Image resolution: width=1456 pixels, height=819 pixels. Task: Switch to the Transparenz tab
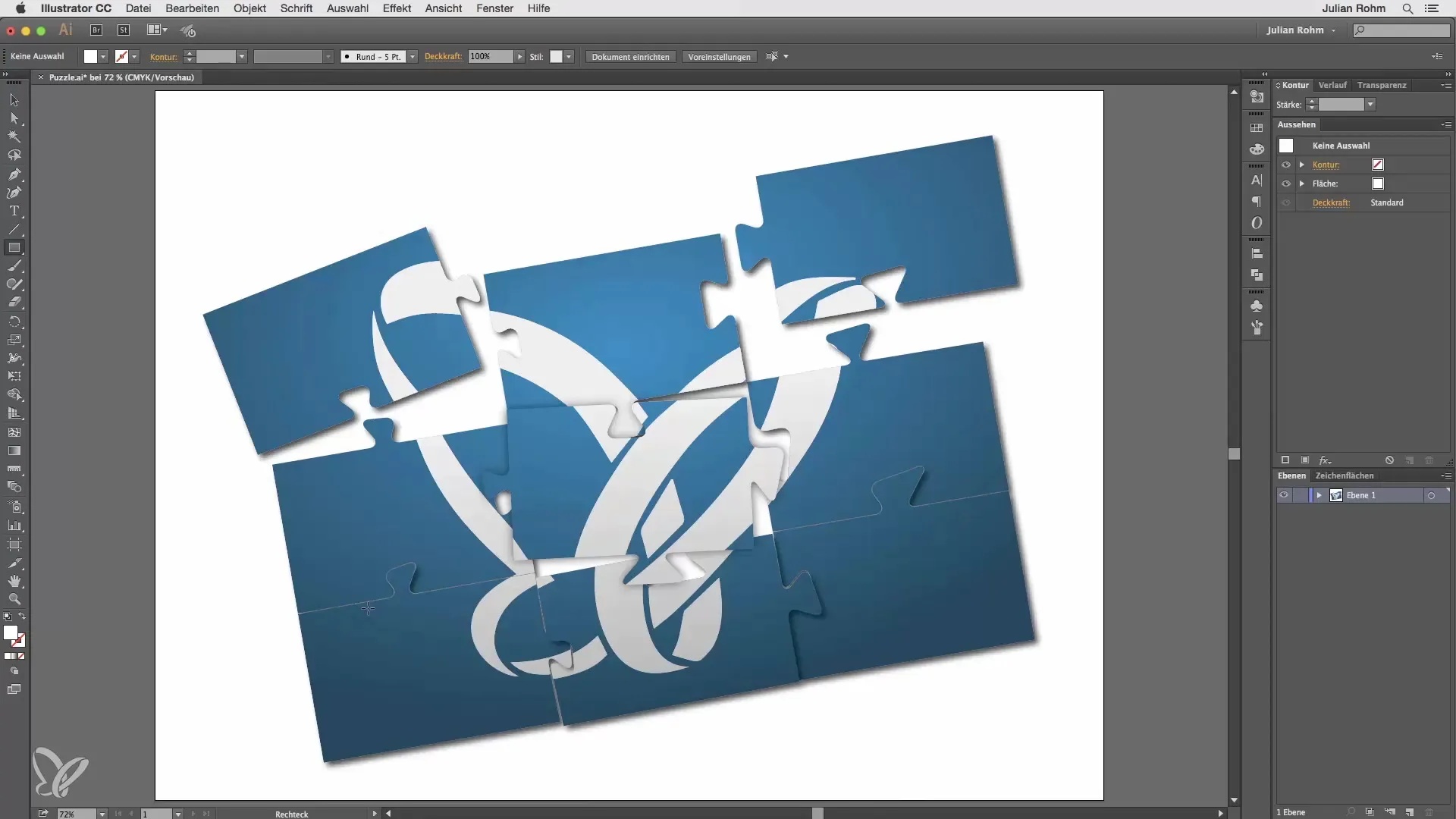tap(1382, 85)
